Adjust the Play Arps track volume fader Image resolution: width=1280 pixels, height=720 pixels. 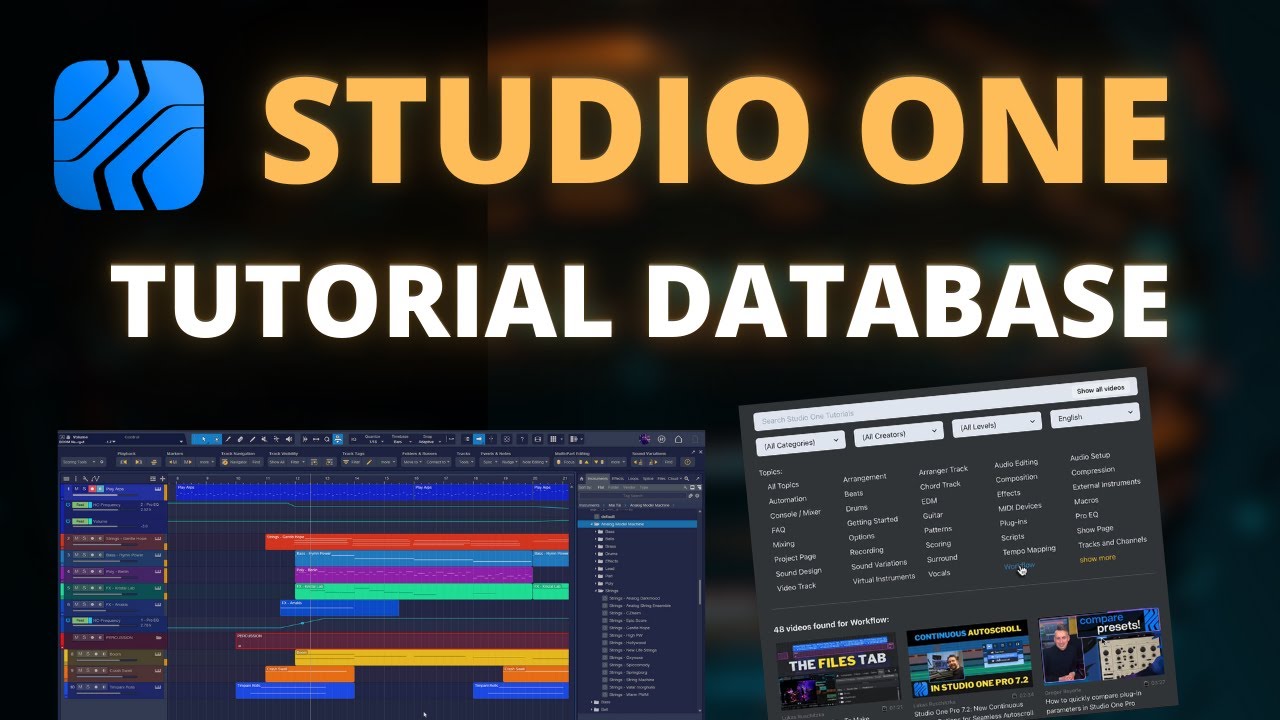105,495
